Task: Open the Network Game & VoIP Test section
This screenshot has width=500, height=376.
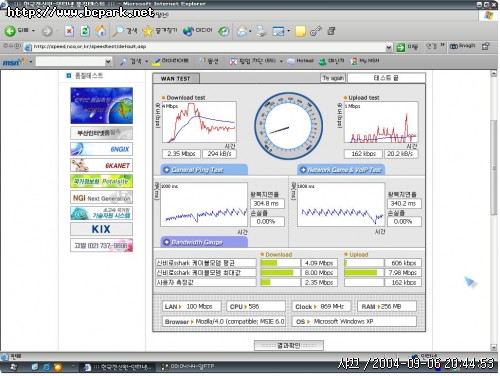Action: (x=341, y=170)
